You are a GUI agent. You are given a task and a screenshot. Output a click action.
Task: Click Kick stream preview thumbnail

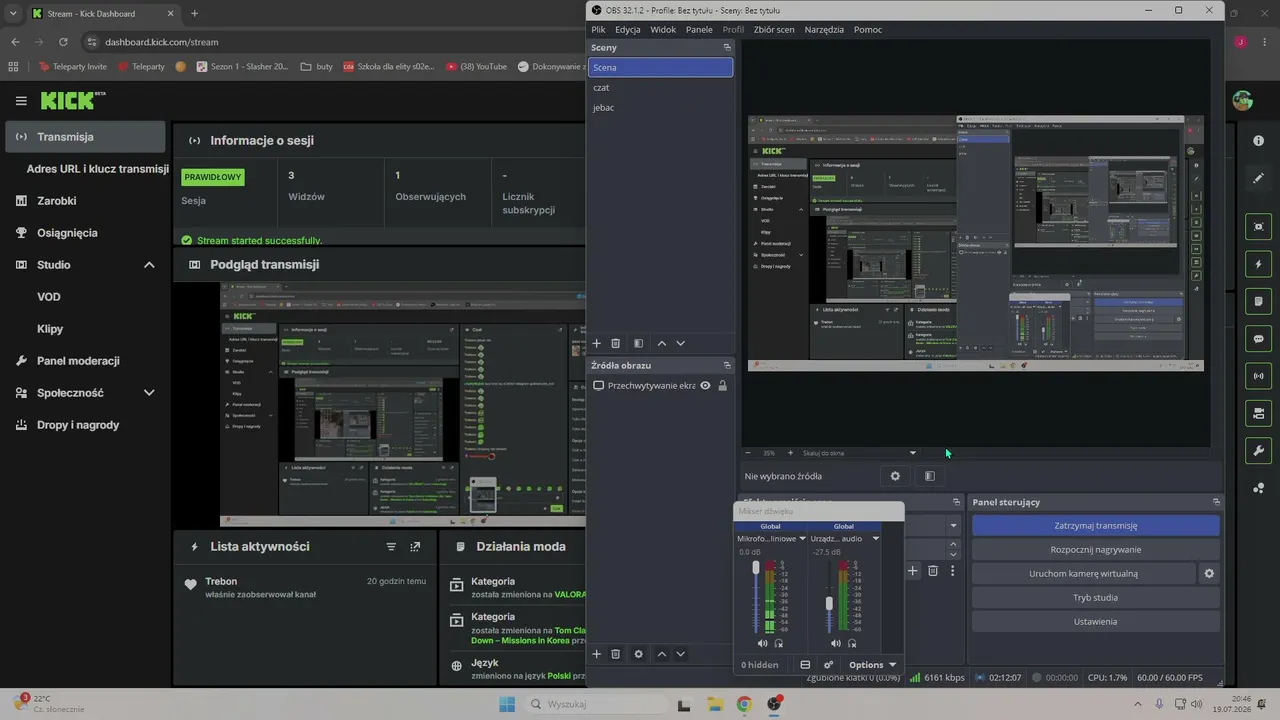pos(403,405)
